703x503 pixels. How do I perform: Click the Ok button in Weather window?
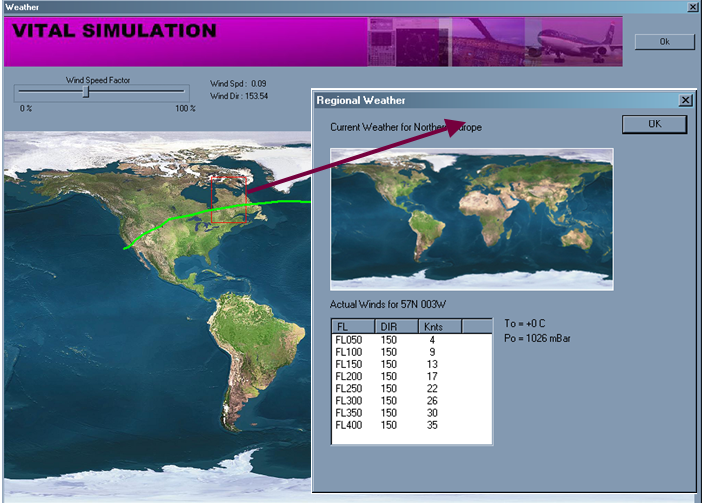[664, 42]
